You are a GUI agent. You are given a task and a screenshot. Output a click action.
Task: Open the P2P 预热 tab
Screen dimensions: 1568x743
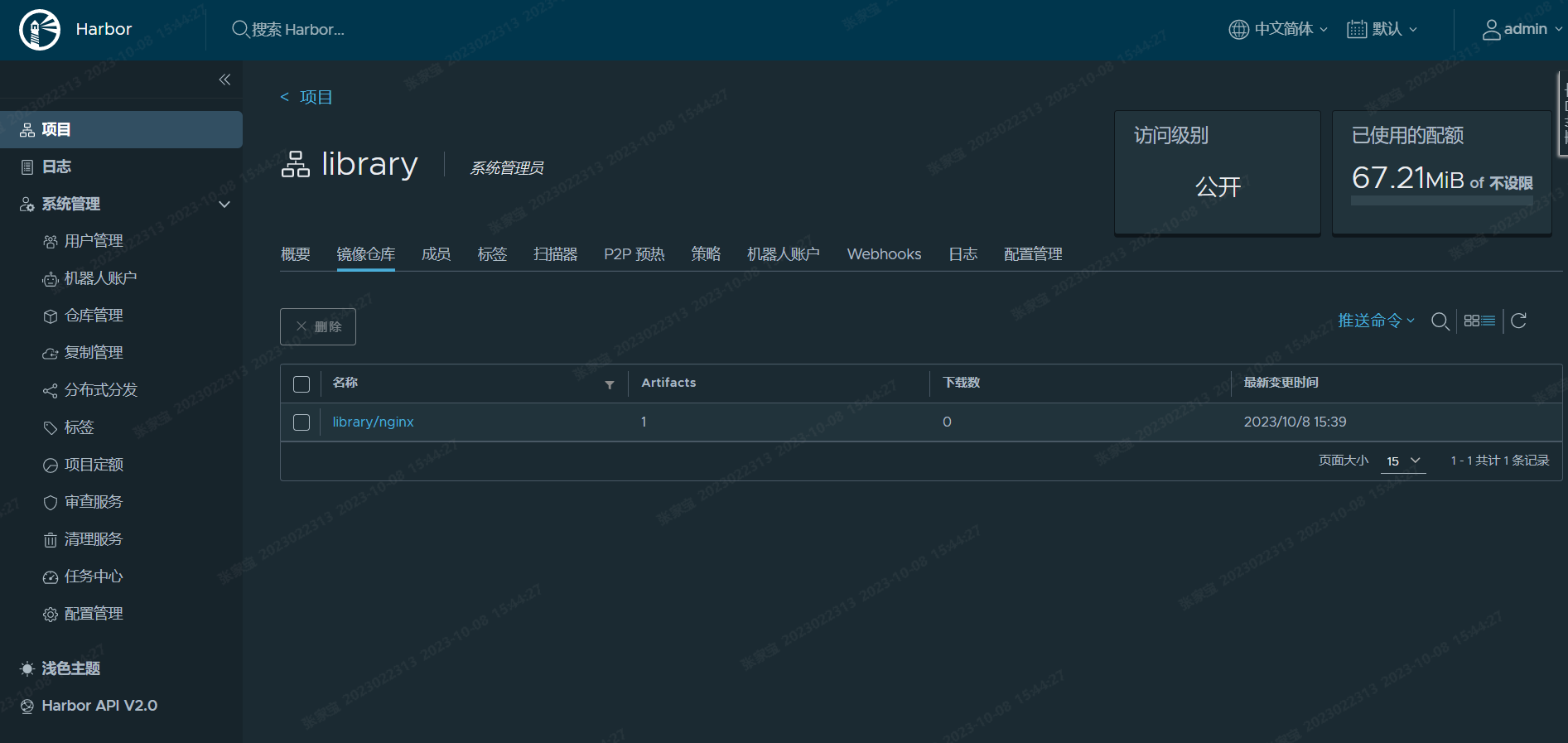634,254
